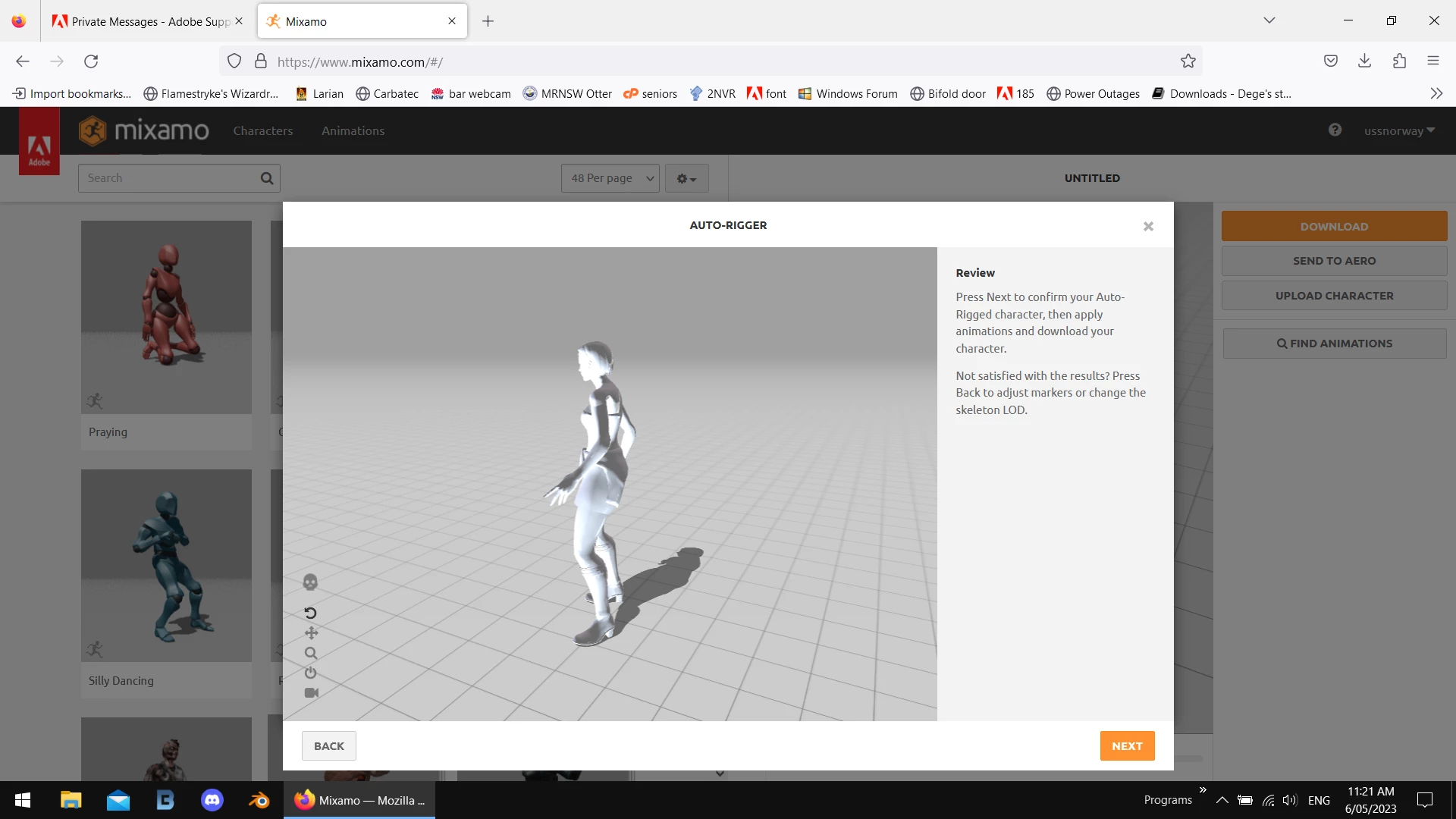1456x819 pixels.
Task: Click the search magnifier icon
Action: (x=267, y=178)
